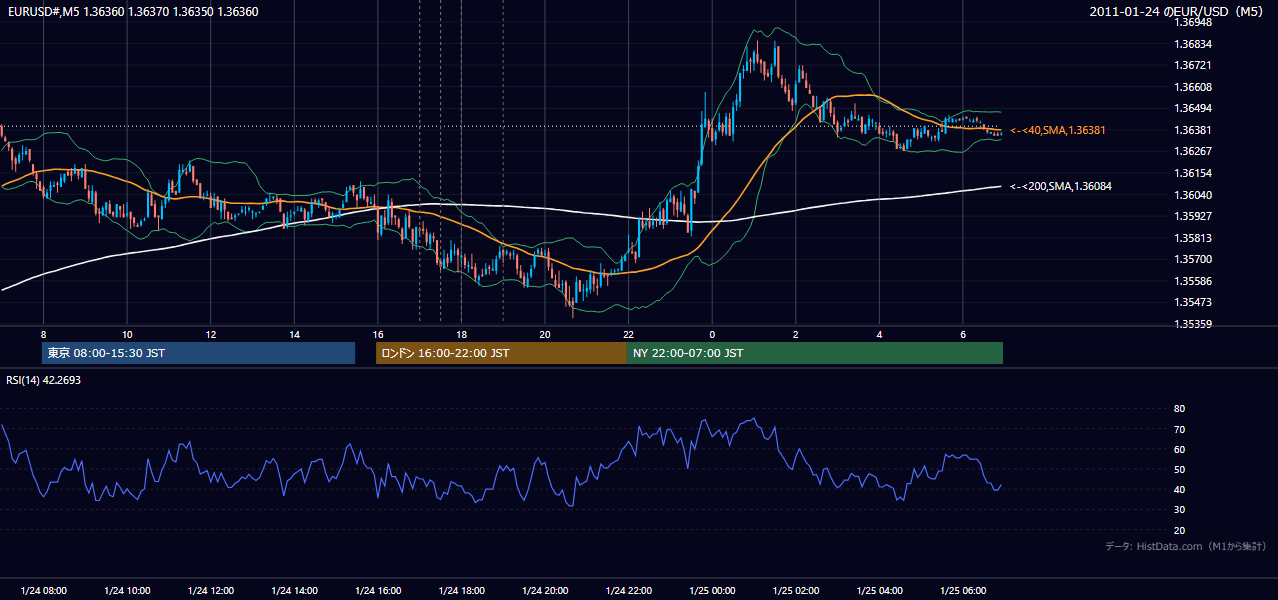Click price scale value 1.36154
The width and height of the screenshot is (1278, 600).
click(1193, 173)
